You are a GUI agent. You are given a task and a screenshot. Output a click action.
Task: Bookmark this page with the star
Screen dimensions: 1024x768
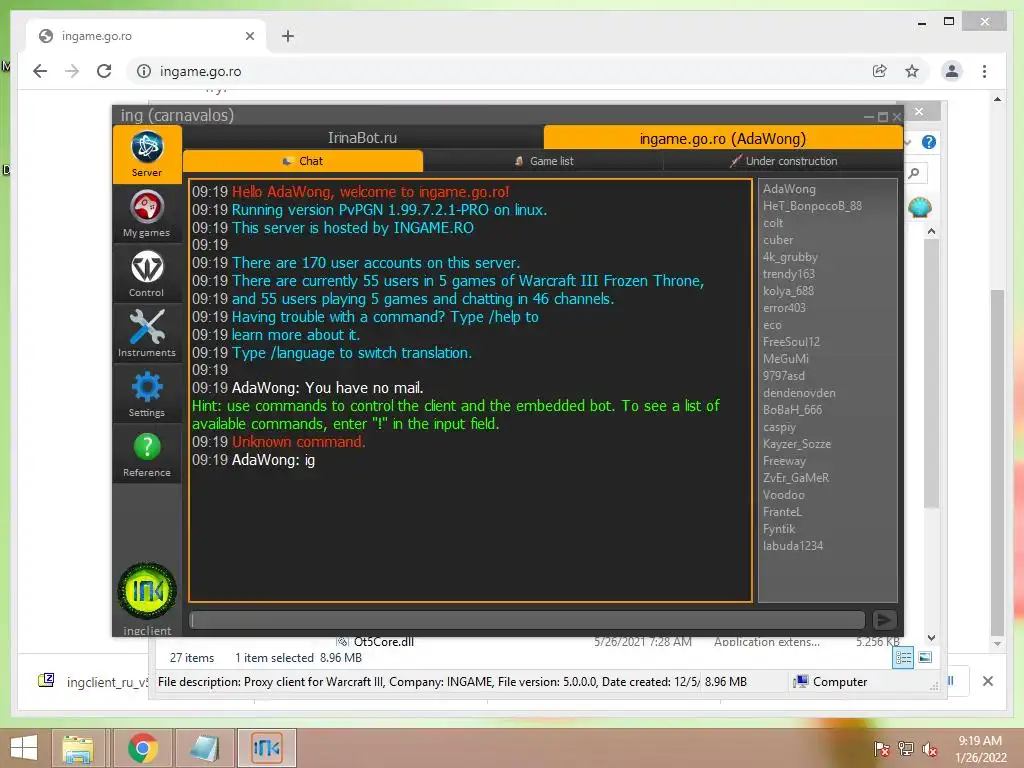[912, 71]
